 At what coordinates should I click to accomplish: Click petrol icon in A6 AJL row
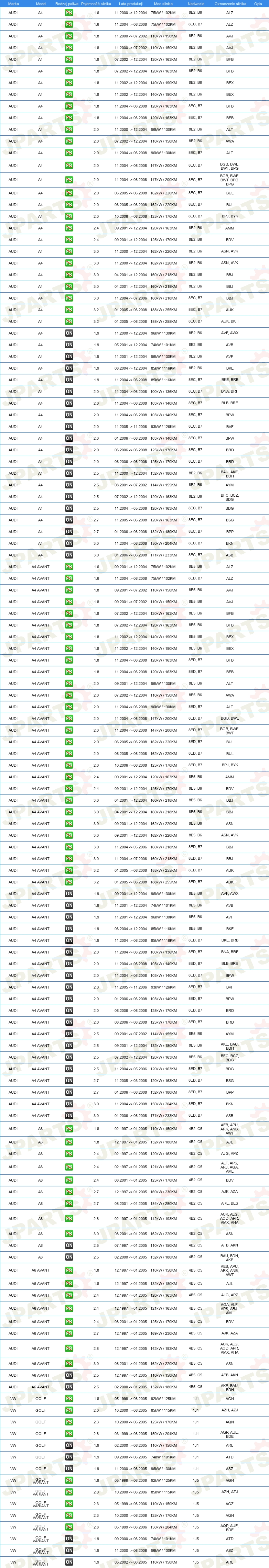pos(69,1142)
